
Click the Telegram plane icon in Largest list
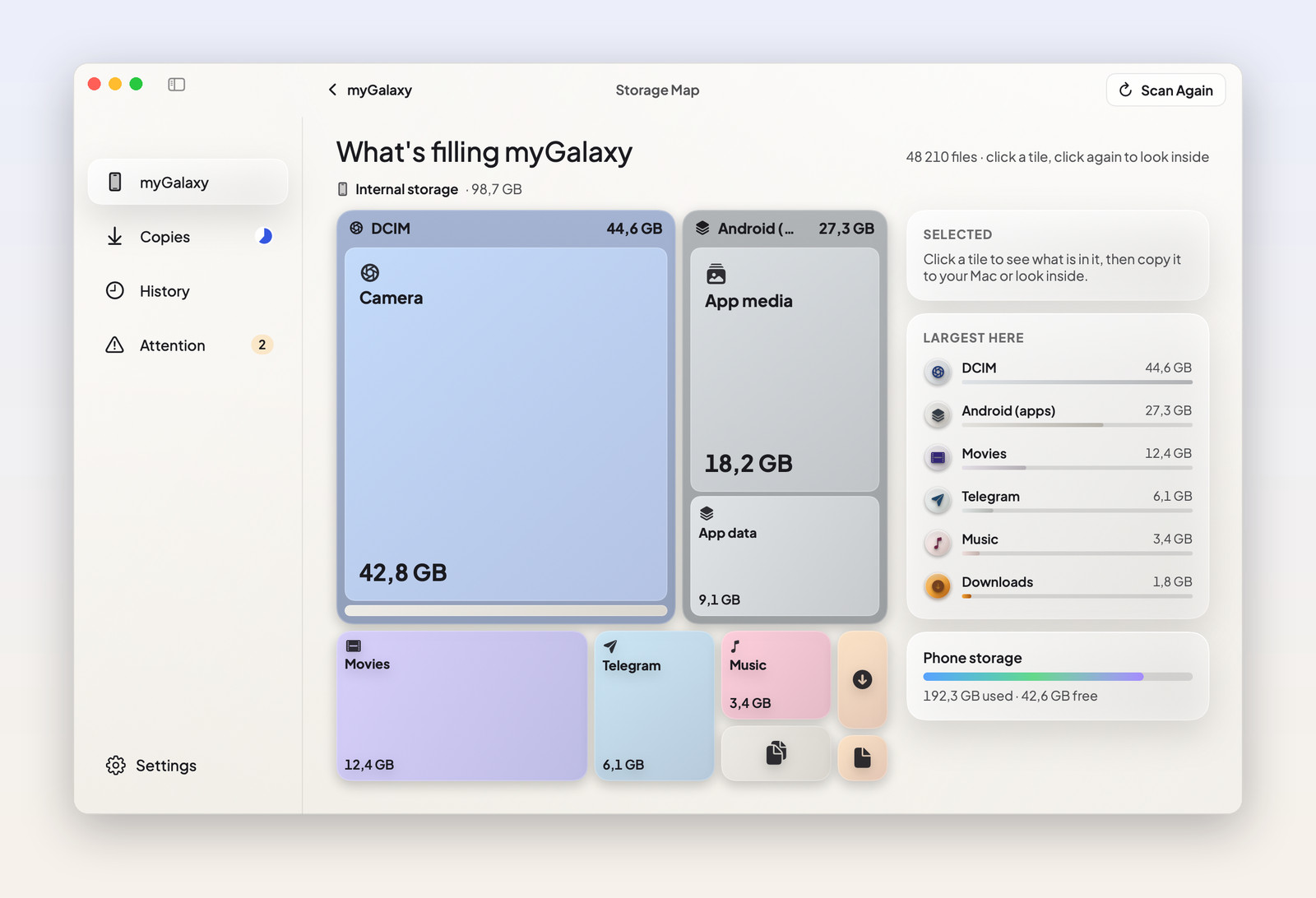point(938,500)
